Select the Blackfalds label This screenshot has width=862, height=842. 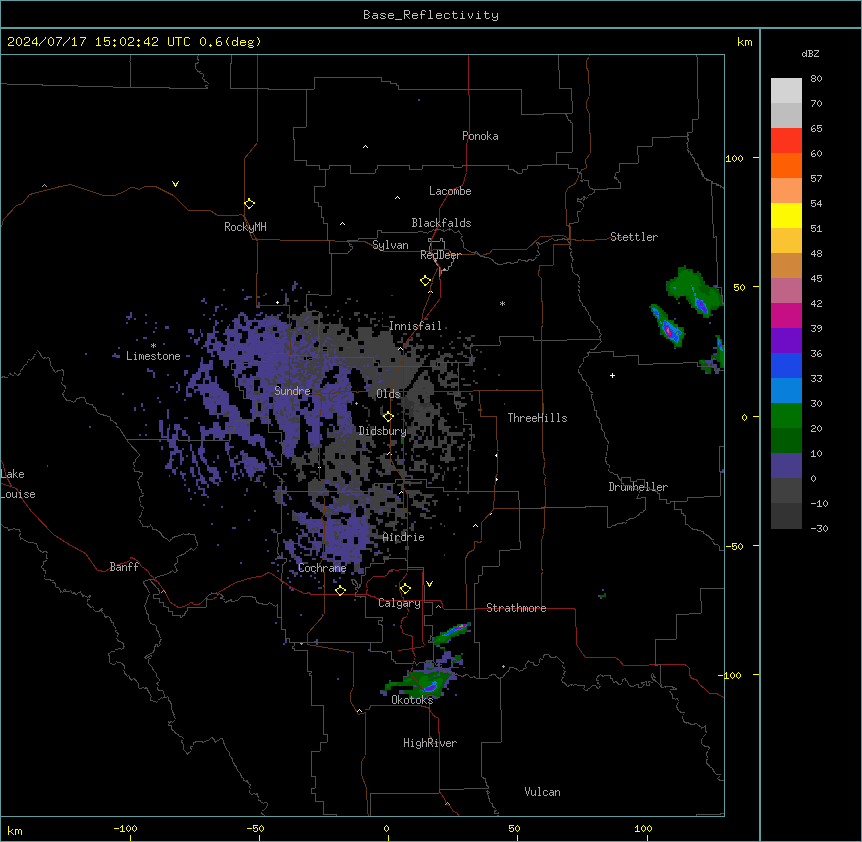tap(441, 223)
